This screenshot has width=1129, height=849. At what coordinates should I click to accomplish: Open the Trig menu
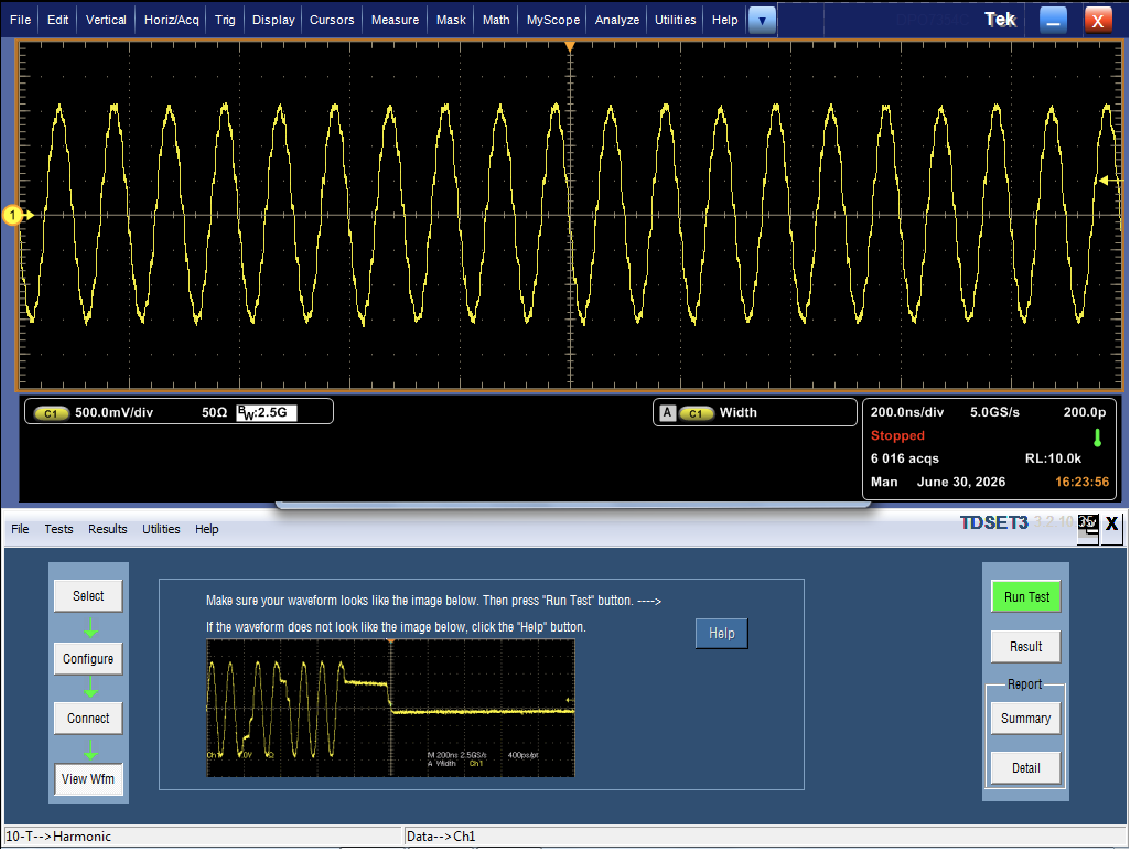click(x=225, y=20)
